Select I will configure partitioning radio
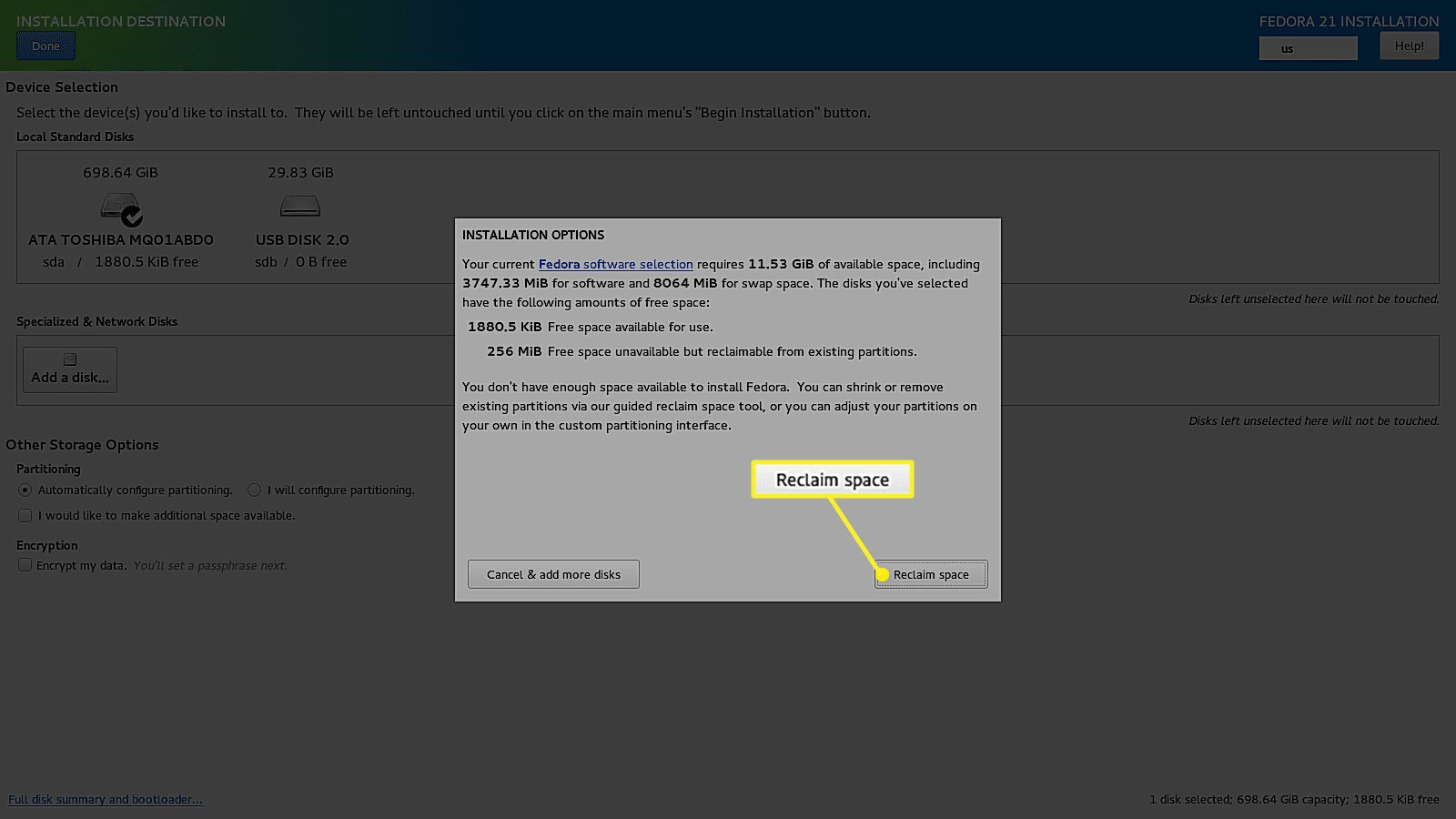Image resolution: width=1456 pixels, height=819 pixels. coord(255,490)
